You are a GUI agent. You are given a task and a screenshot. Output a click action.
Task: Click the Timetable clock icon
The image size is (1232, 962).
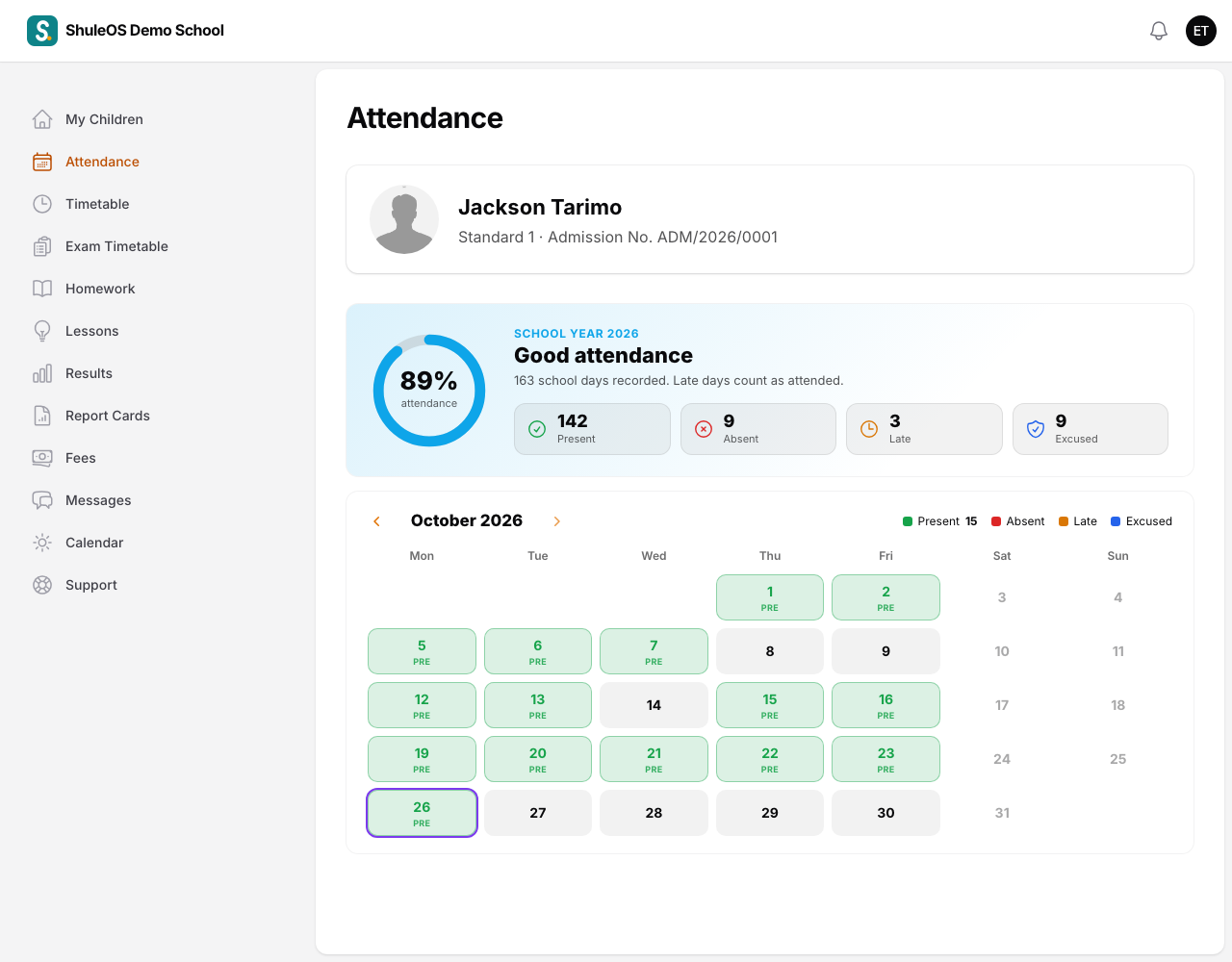coord(42,204)
